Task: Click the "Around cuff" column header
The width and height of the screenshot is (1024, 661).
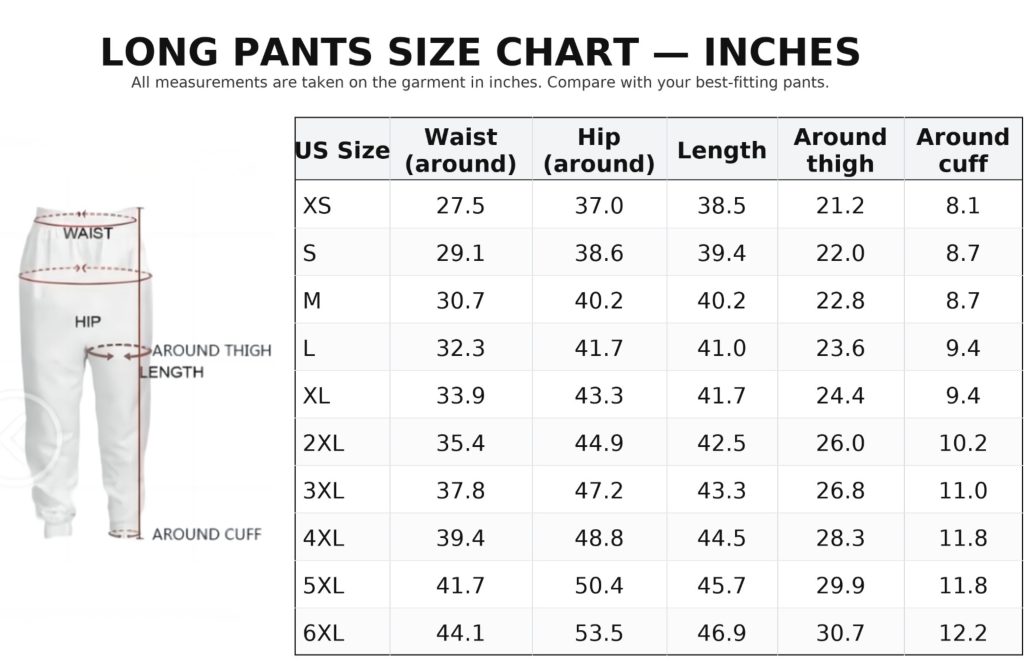Action: [962, 150]
